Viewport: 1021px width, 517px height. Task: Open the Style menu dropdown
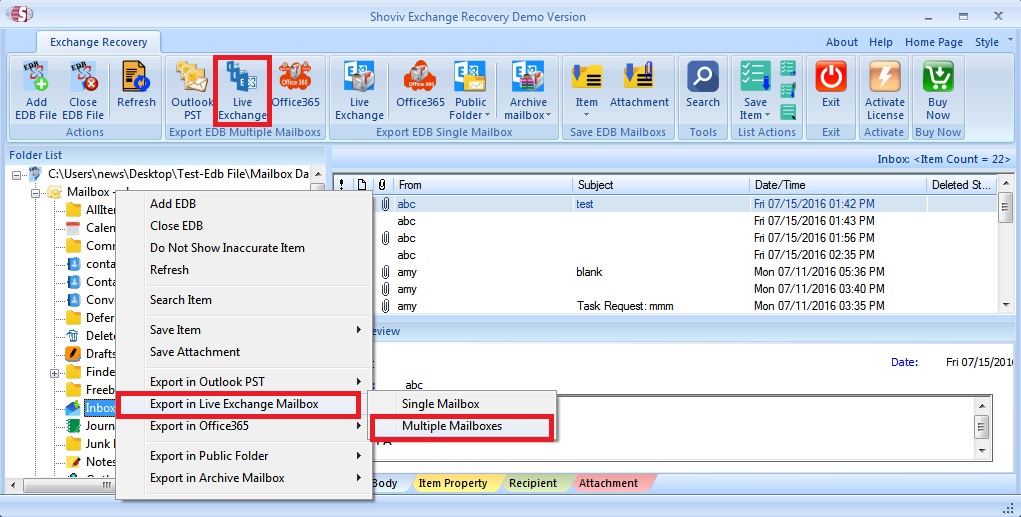click(988, 42)
